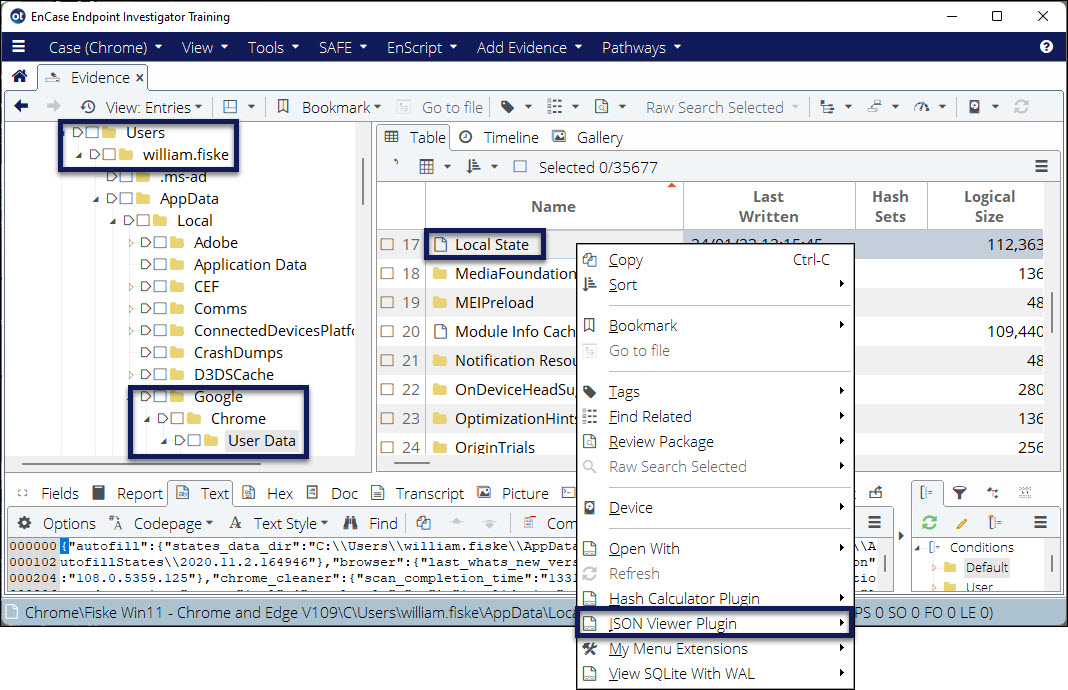Click the Home icon tab
This screenshot has width=1068, height=690.
(x=20, y=76)
